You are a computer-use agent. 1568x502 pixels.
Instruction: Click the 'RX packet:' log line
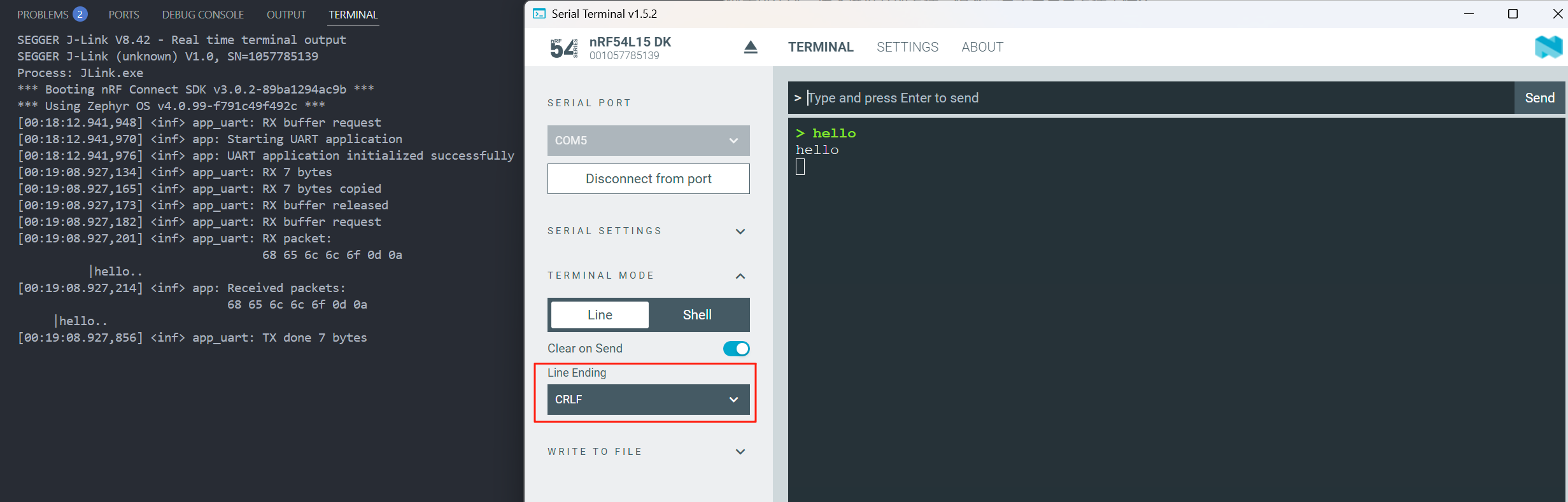tap(174, 239)
